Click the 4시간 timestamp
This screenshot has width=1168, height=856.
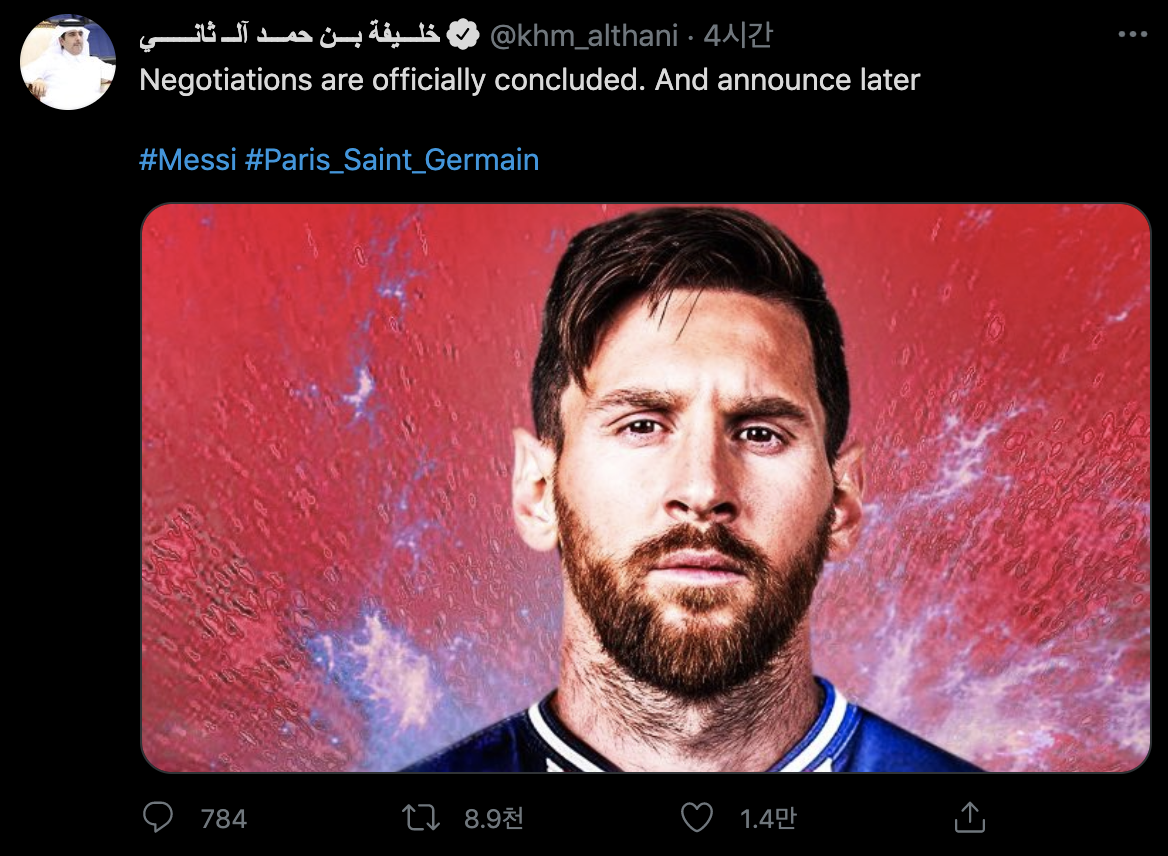coord(738,36)
